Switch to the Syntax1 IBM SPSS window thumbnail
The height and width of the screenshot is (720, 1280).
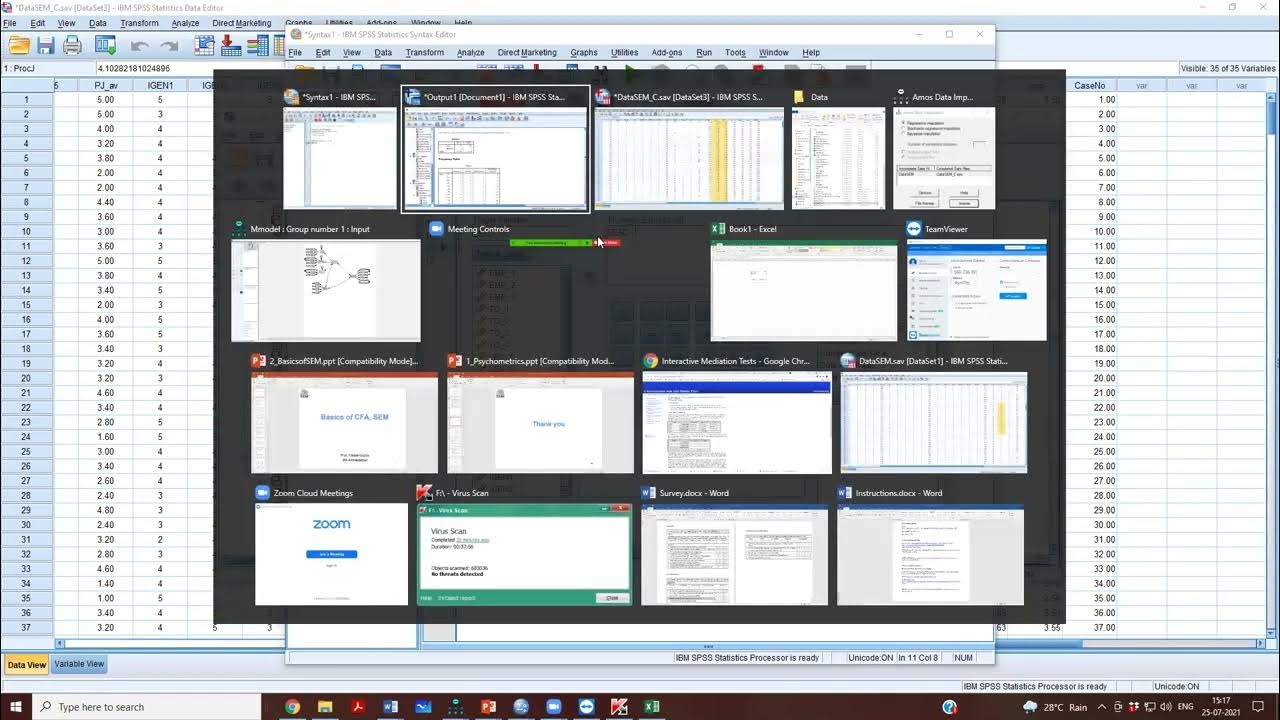340,158
